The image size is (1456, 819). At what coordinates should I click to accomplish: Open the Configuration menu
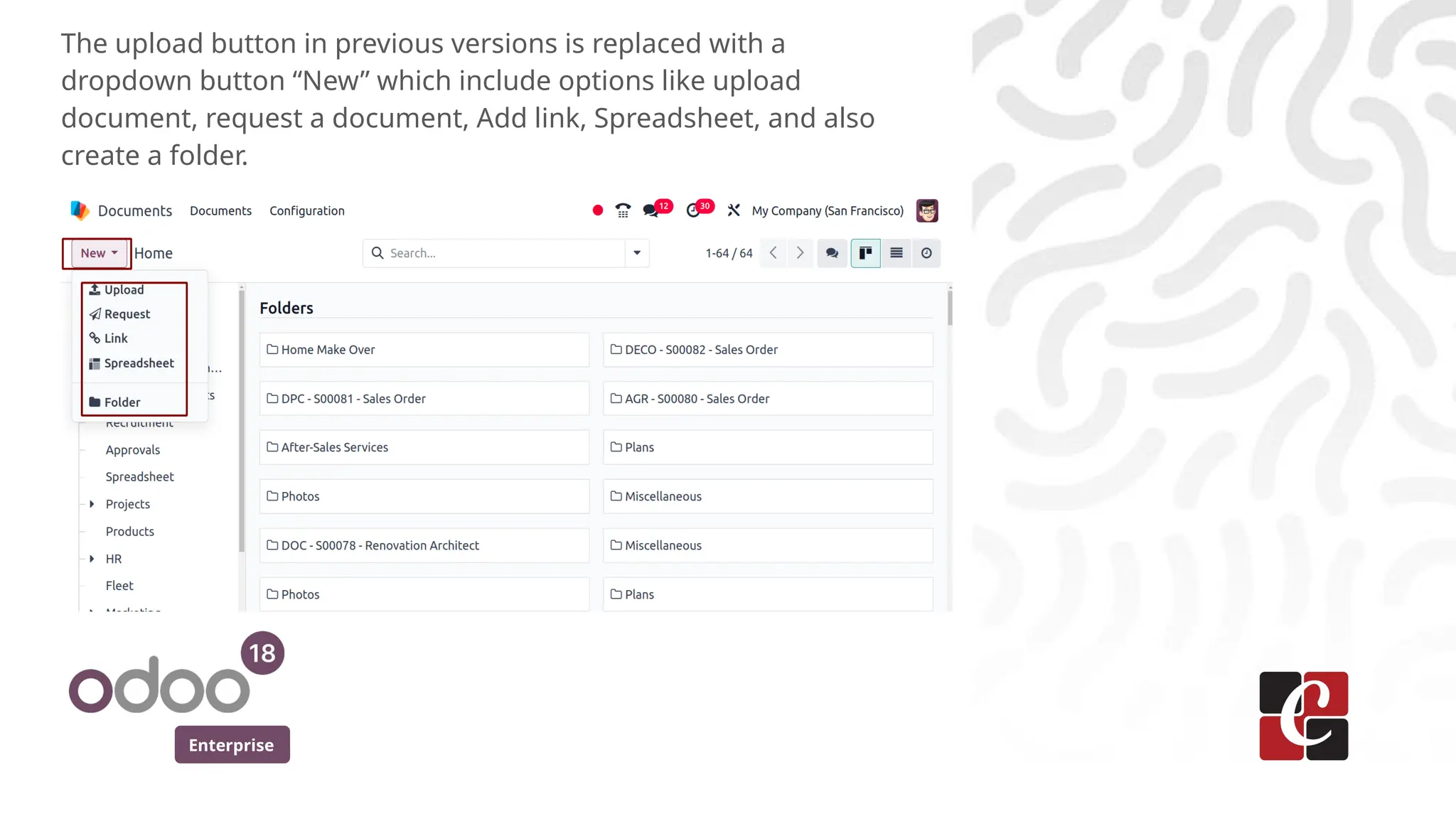click(306, 211)
